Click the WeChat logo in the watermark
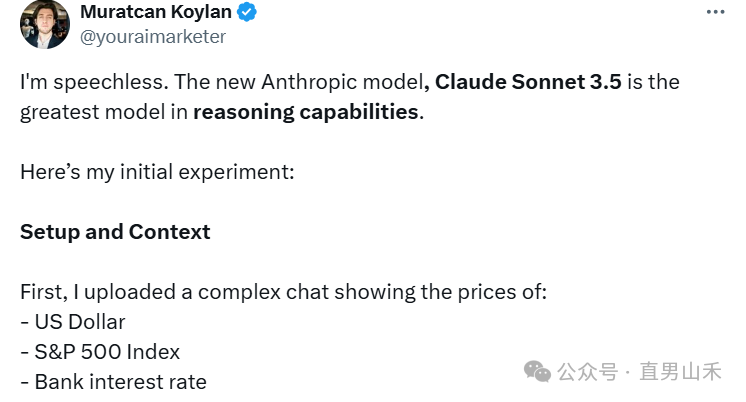This screenshot has width=746, height=402. (x=537, y=372)
